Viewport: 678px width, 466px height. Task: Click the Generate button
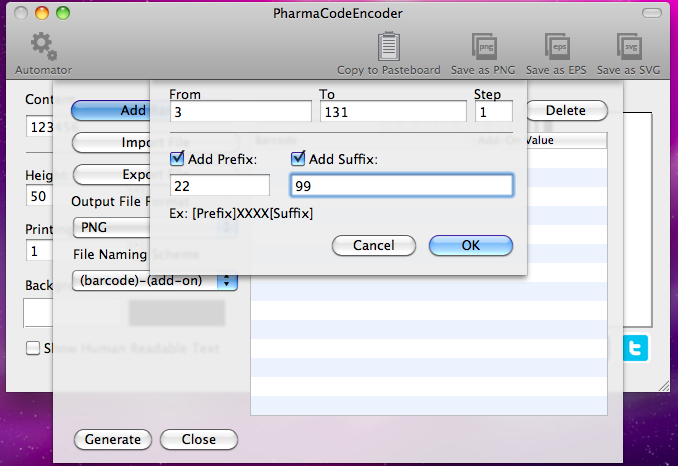tap(113, 439)
